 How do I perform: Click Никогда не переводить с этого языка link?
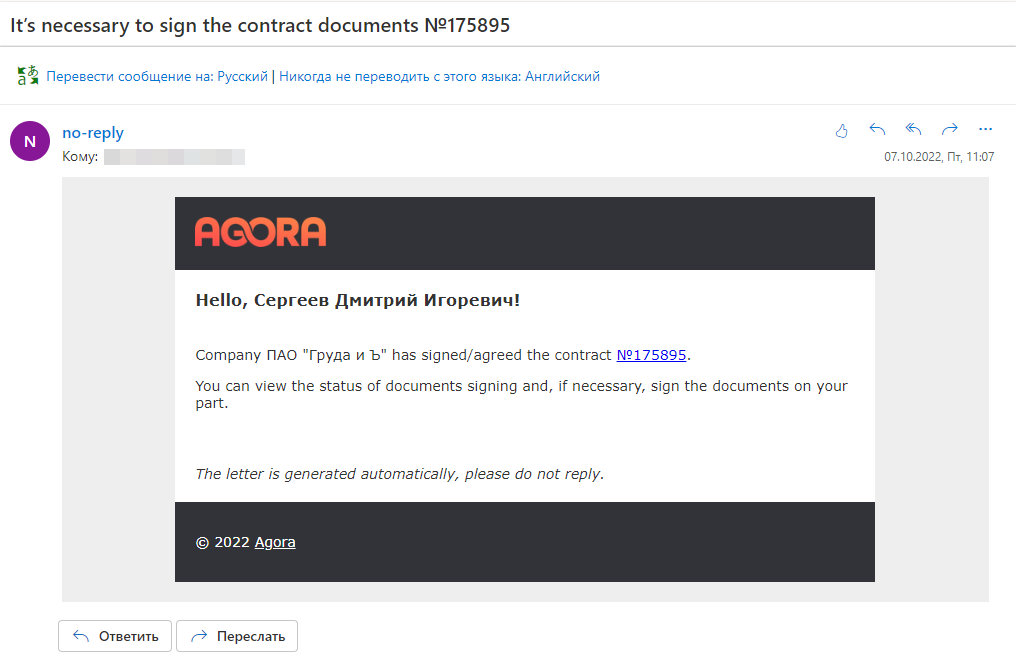(439, 76)
